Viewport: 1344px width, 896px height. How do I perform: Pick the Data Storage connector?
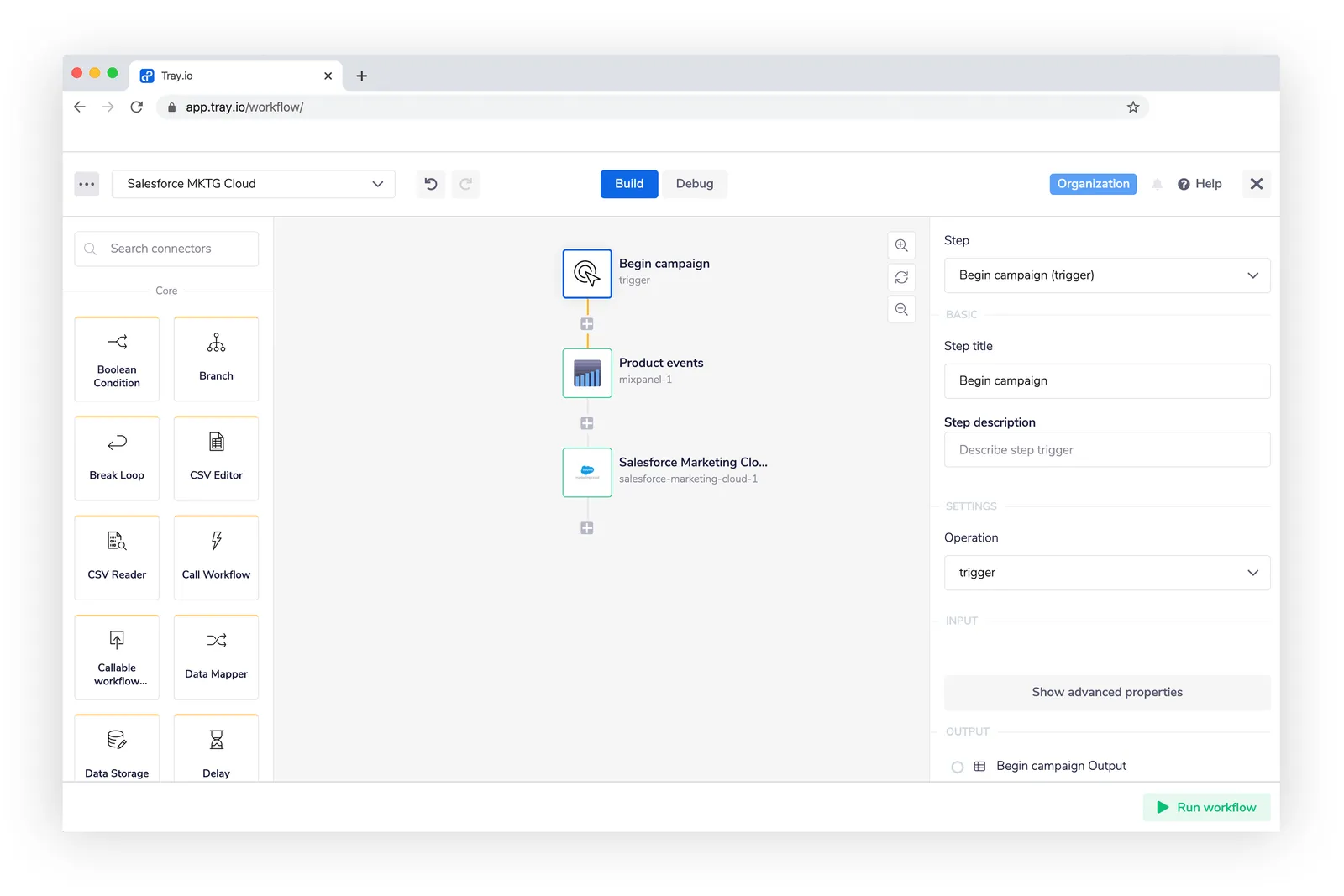(117, 748)
